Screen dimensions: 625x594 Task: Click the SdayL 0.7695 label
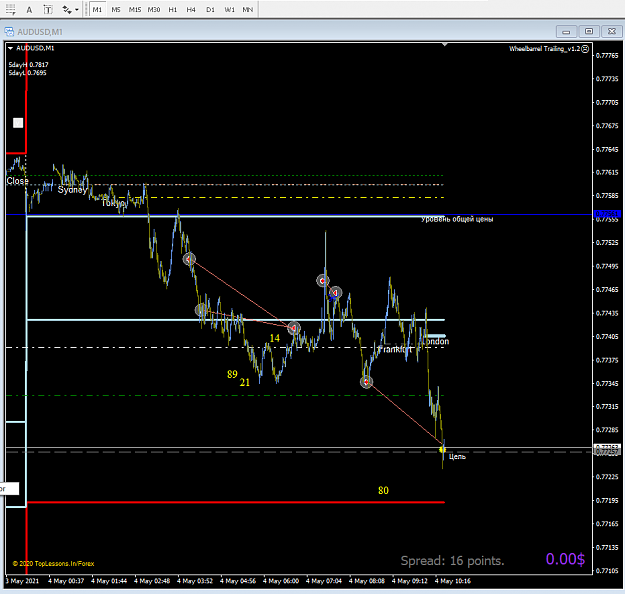(x=28, y=73)
